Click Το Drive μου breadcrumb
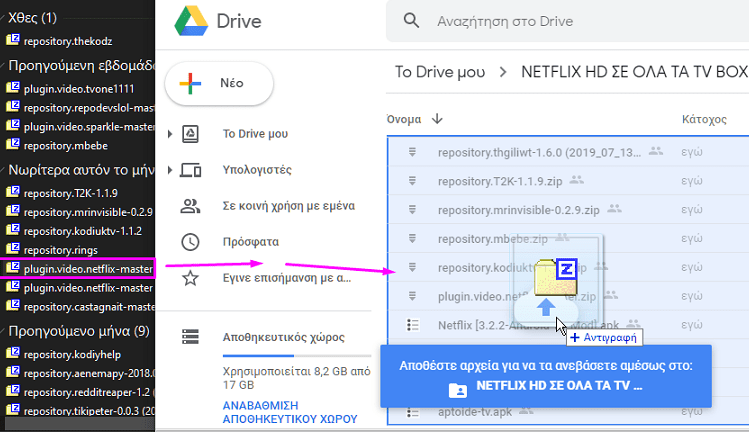This screenshot has height=432, width=749. [440, 72]
